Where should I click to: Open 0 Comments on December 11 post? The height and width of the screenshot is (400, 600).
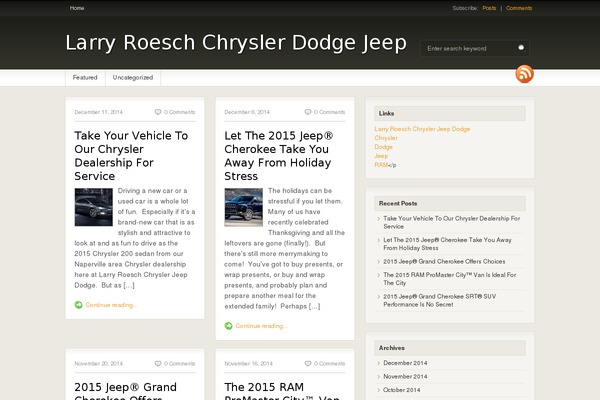click(x=179, y=112)
